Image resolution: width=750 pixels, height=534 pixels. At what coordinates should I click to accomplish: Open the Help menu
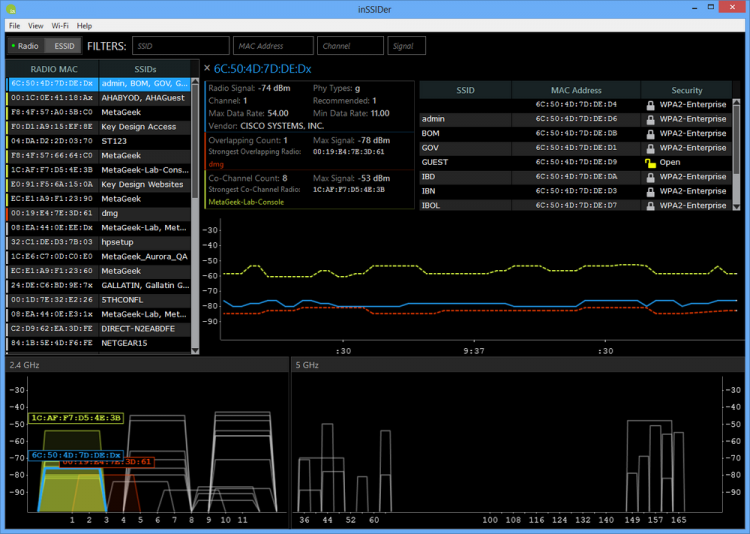84,26
